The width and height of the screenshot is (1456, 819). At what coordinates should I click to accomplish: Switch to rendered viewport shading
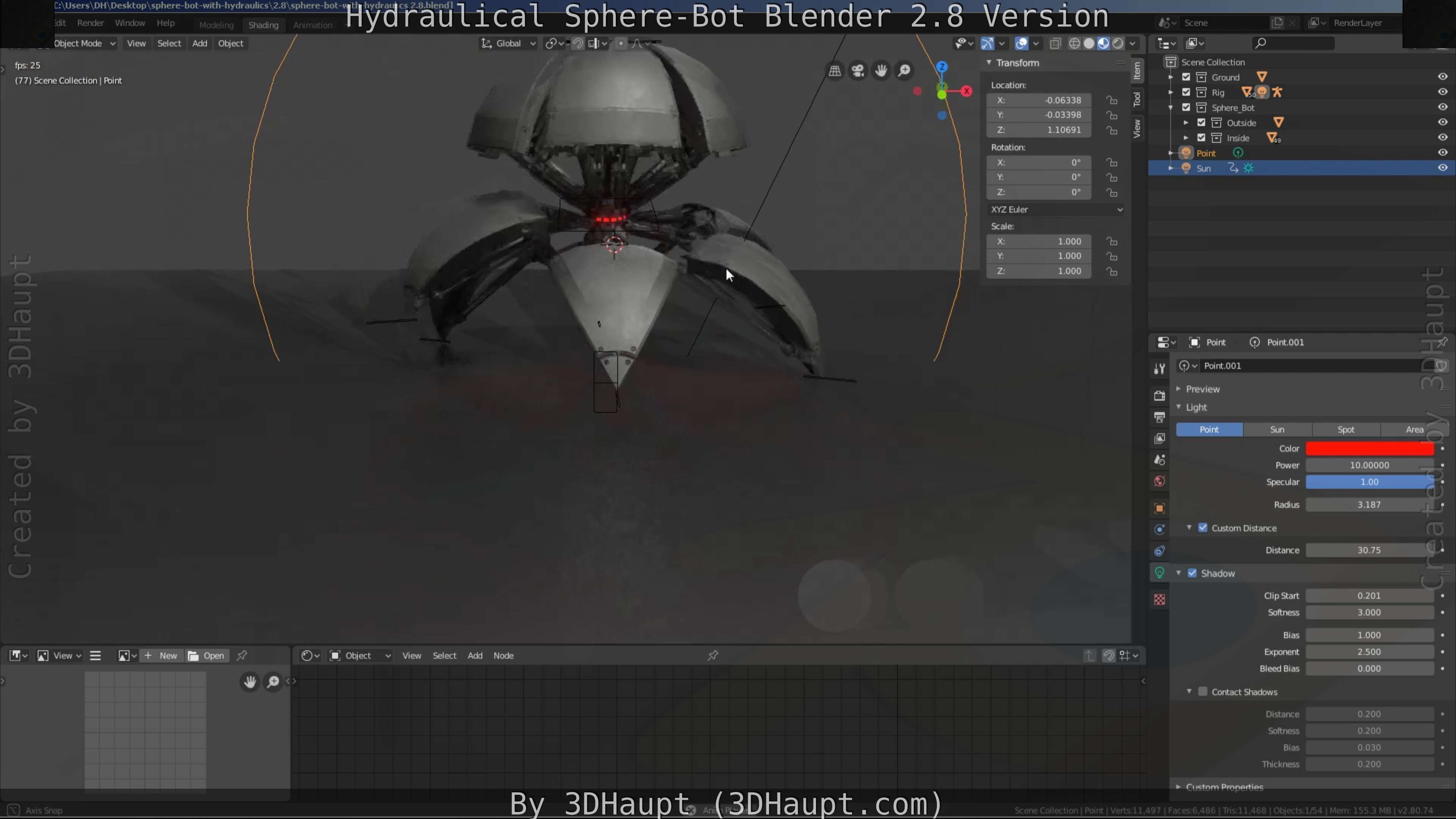point(1118,44)
